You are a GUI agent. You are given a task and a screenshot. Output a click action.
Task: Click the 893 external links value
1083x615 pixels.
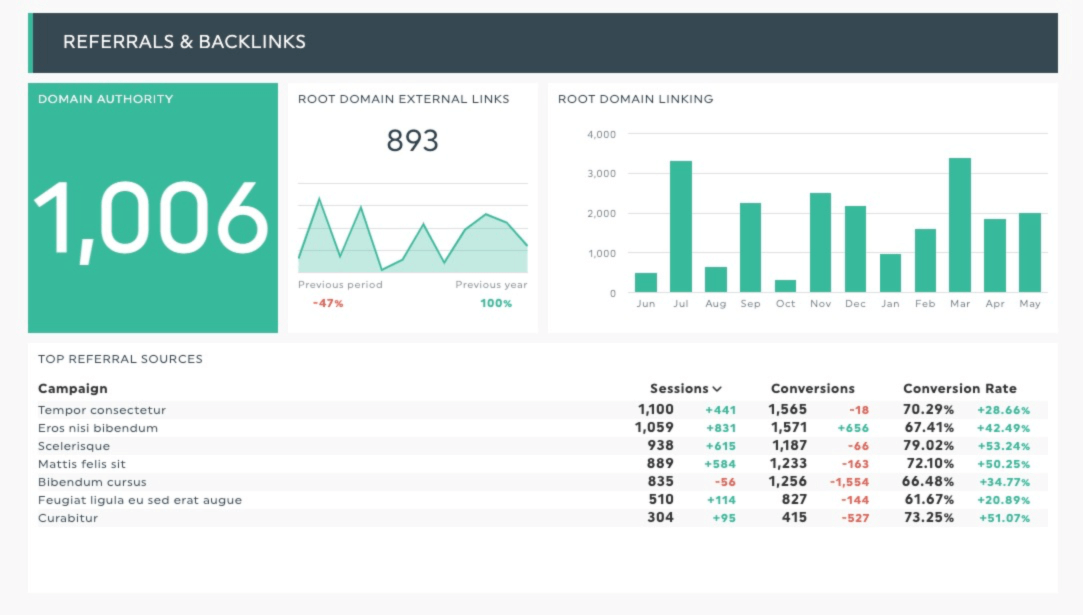click(412, 141)
